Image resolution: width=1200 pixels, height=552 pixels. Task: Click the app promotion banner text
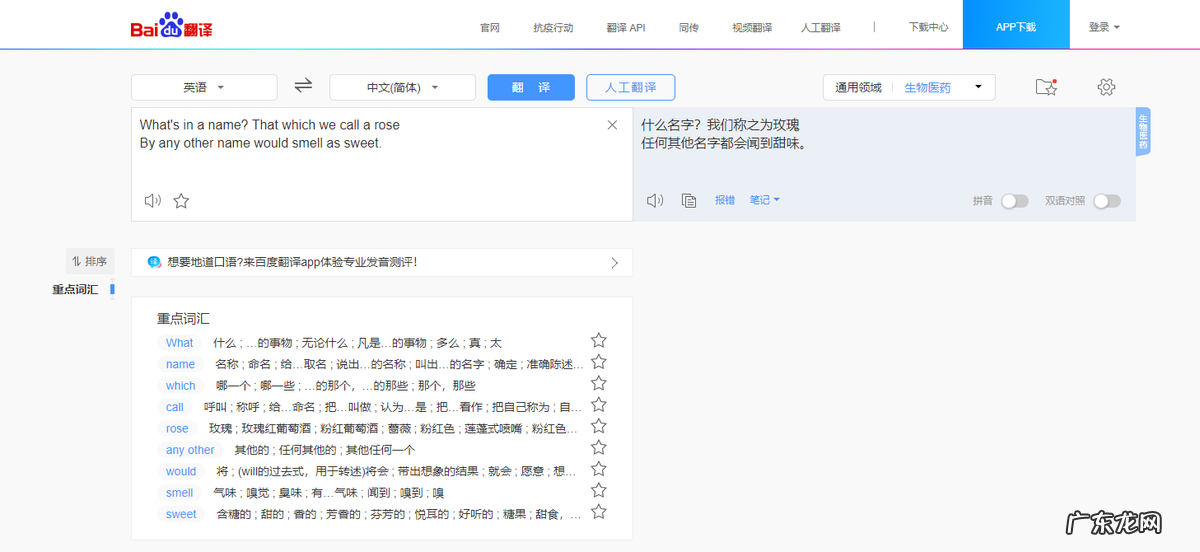(x=292, y=262)
